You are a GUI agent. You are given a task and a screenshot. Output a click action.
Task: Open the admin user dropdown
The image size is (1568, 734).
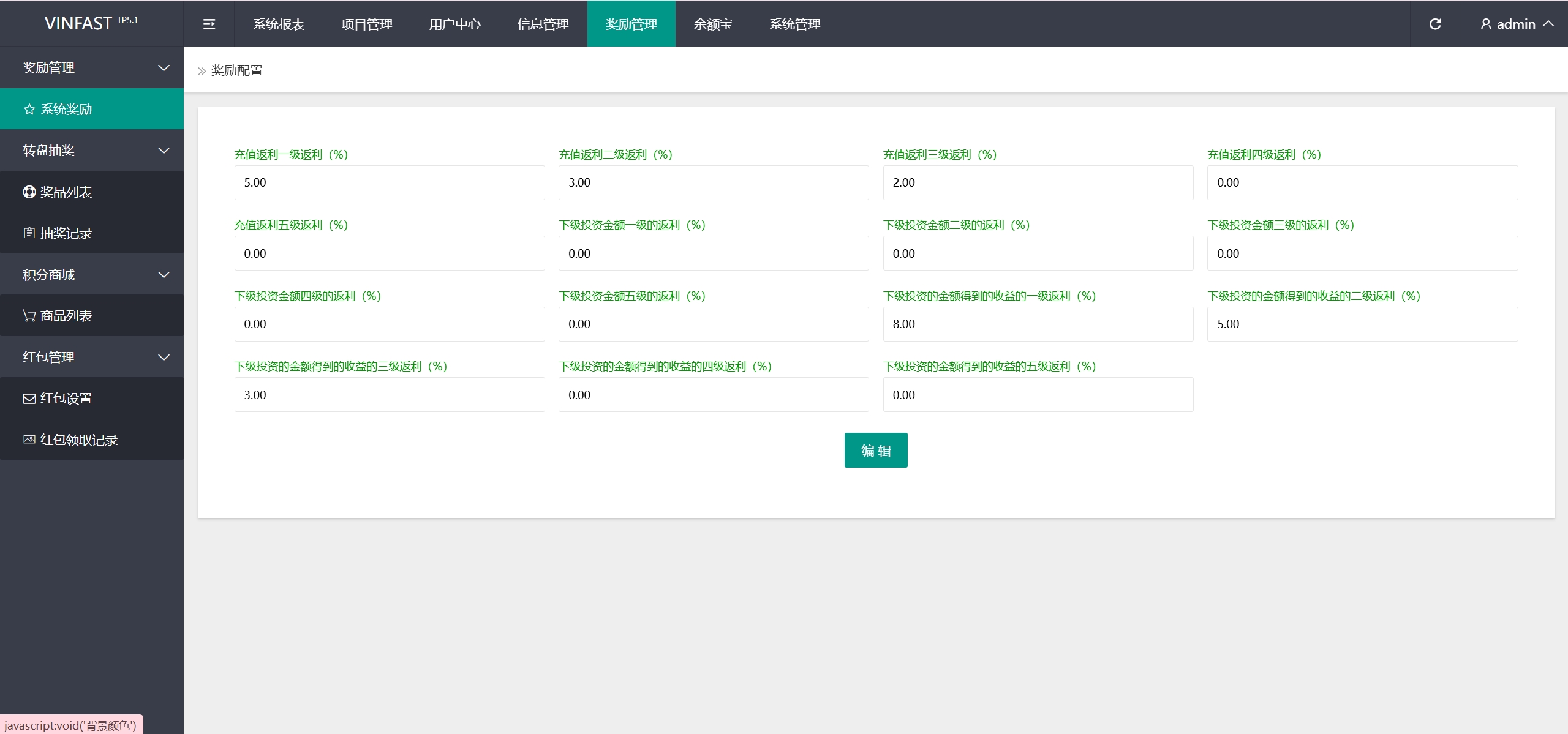(1516, 24)
